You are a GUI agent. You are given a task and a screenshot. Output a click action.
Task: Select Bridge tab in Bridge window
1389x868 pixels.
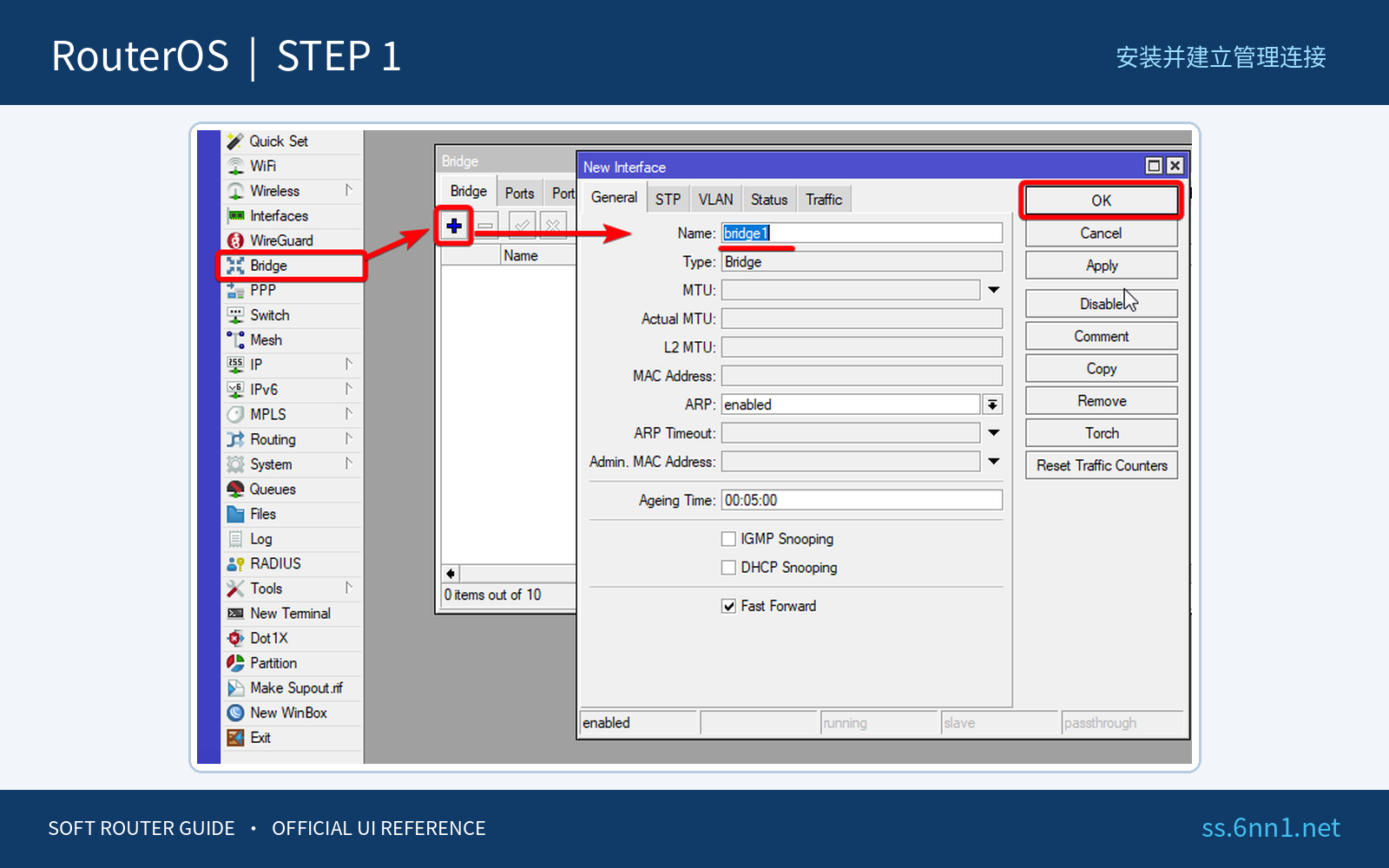[469, 192]
